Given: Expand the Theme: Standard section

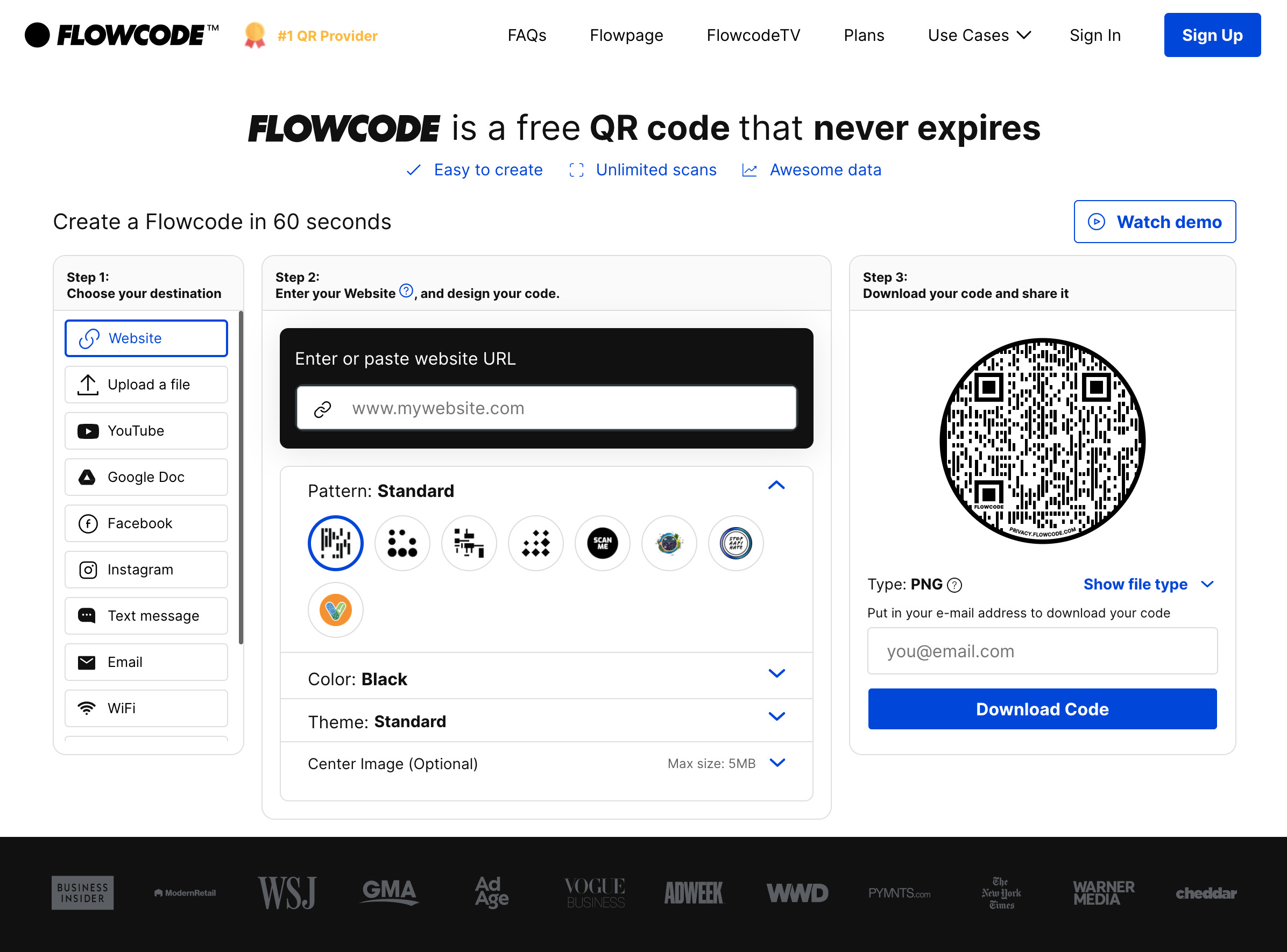Looking at the screenshot, I should tap(776, 716).
